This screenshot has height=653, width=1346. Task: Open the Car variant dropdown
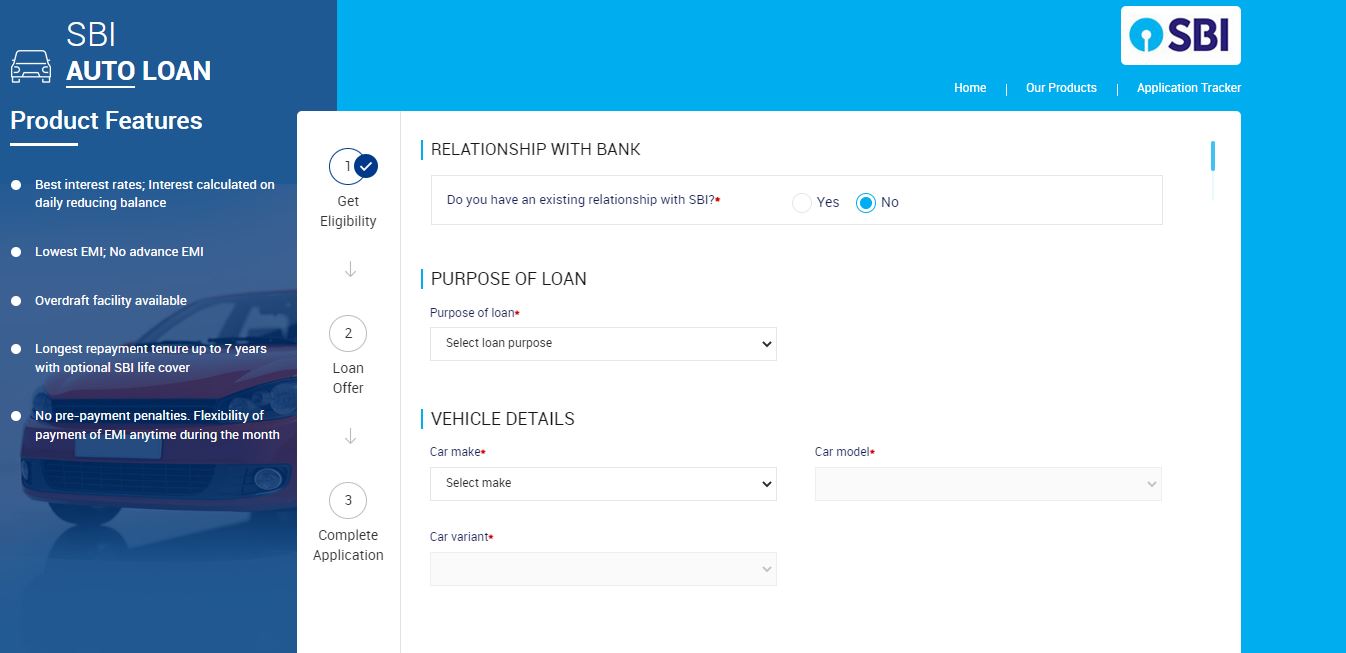603,569
